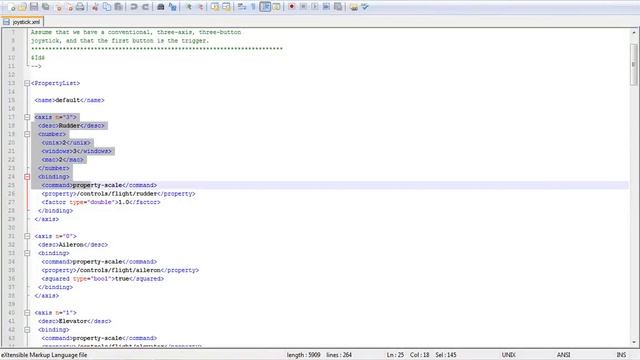Start macro recording with red dot
This screenshot has width=640, height=360.
click(291, 7)
